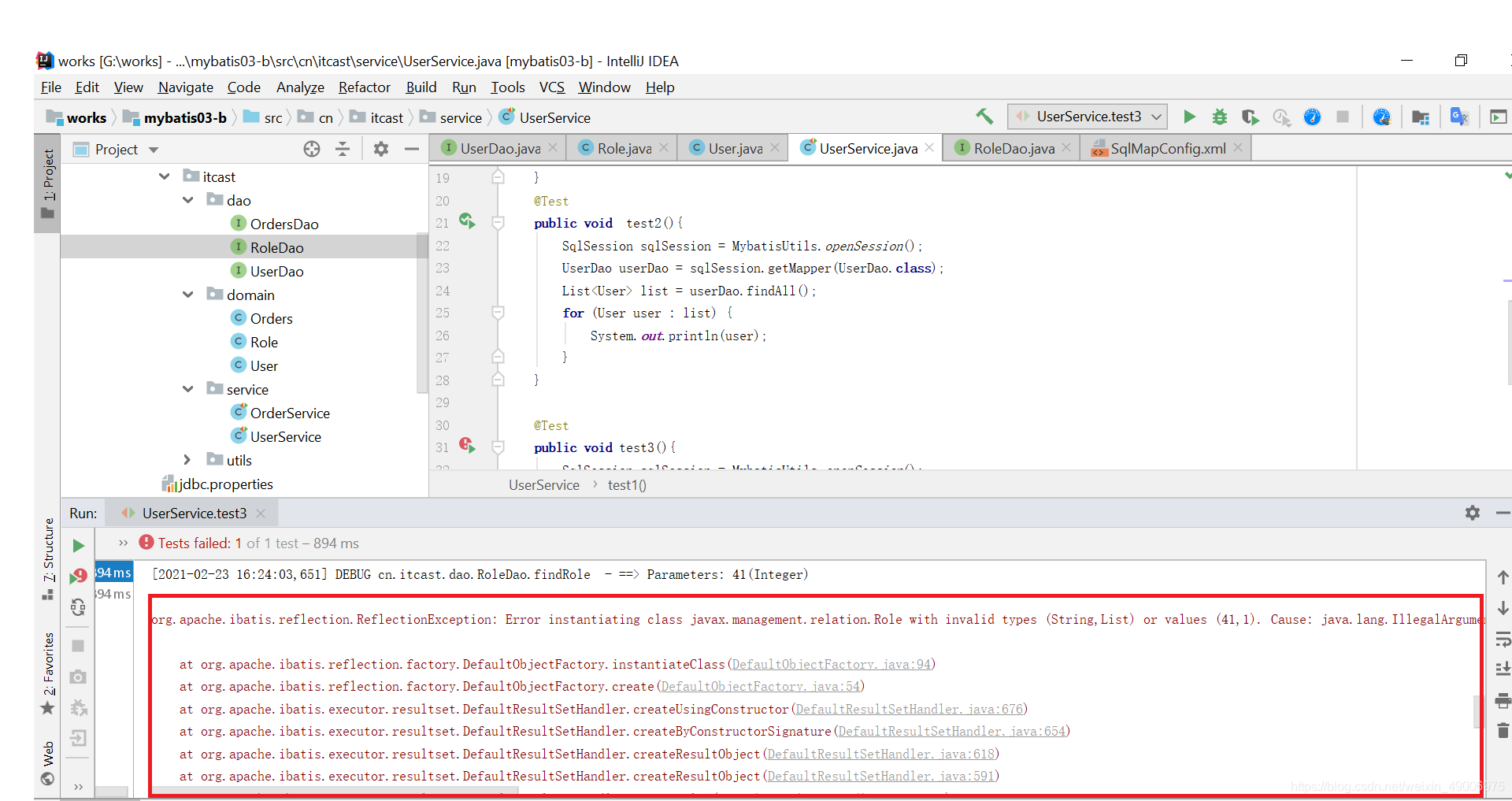Screen dimensions: 1512x801
Task: Open DefaultResultSetHandler.java:654 link
Action: (x=952, y=731)
